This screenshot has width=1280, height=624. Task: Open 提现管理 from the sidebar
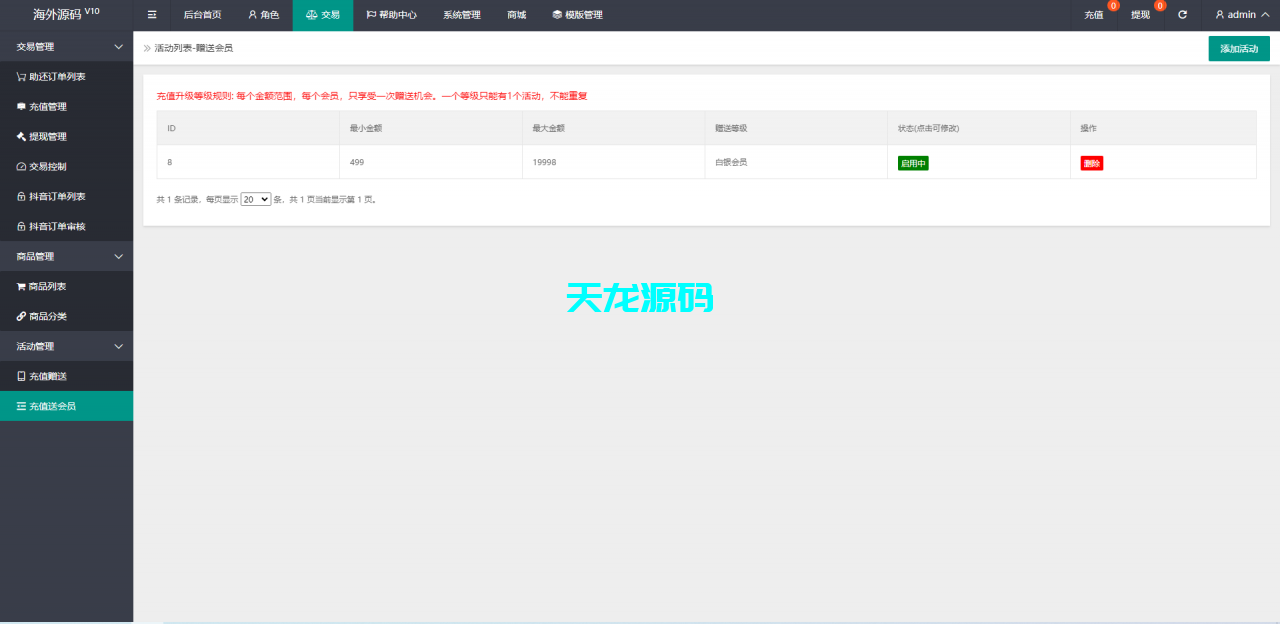56,136
